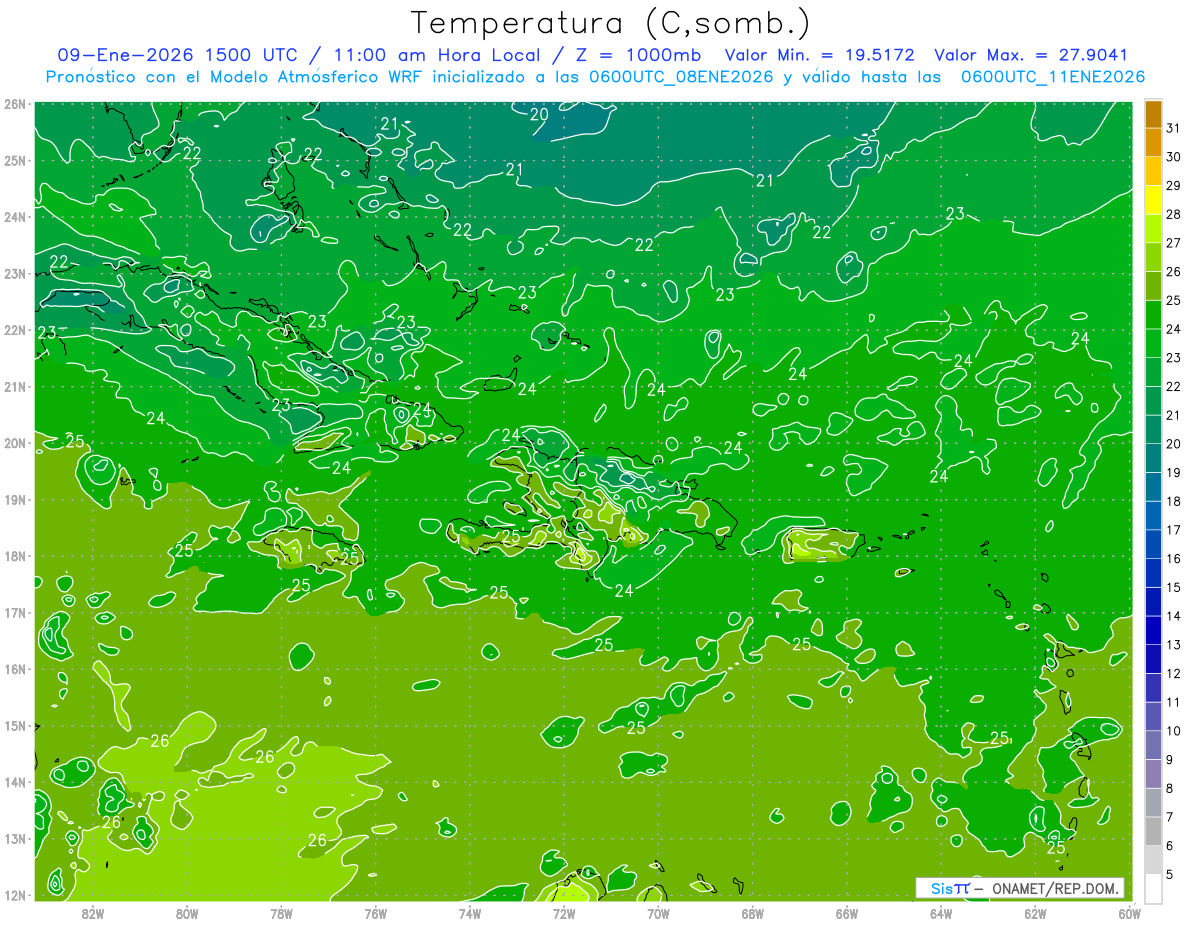Click the yellow legend swatch between 28 and 29
Image resolution: width=1200 pixels, height=927 pixels.
1153,200
